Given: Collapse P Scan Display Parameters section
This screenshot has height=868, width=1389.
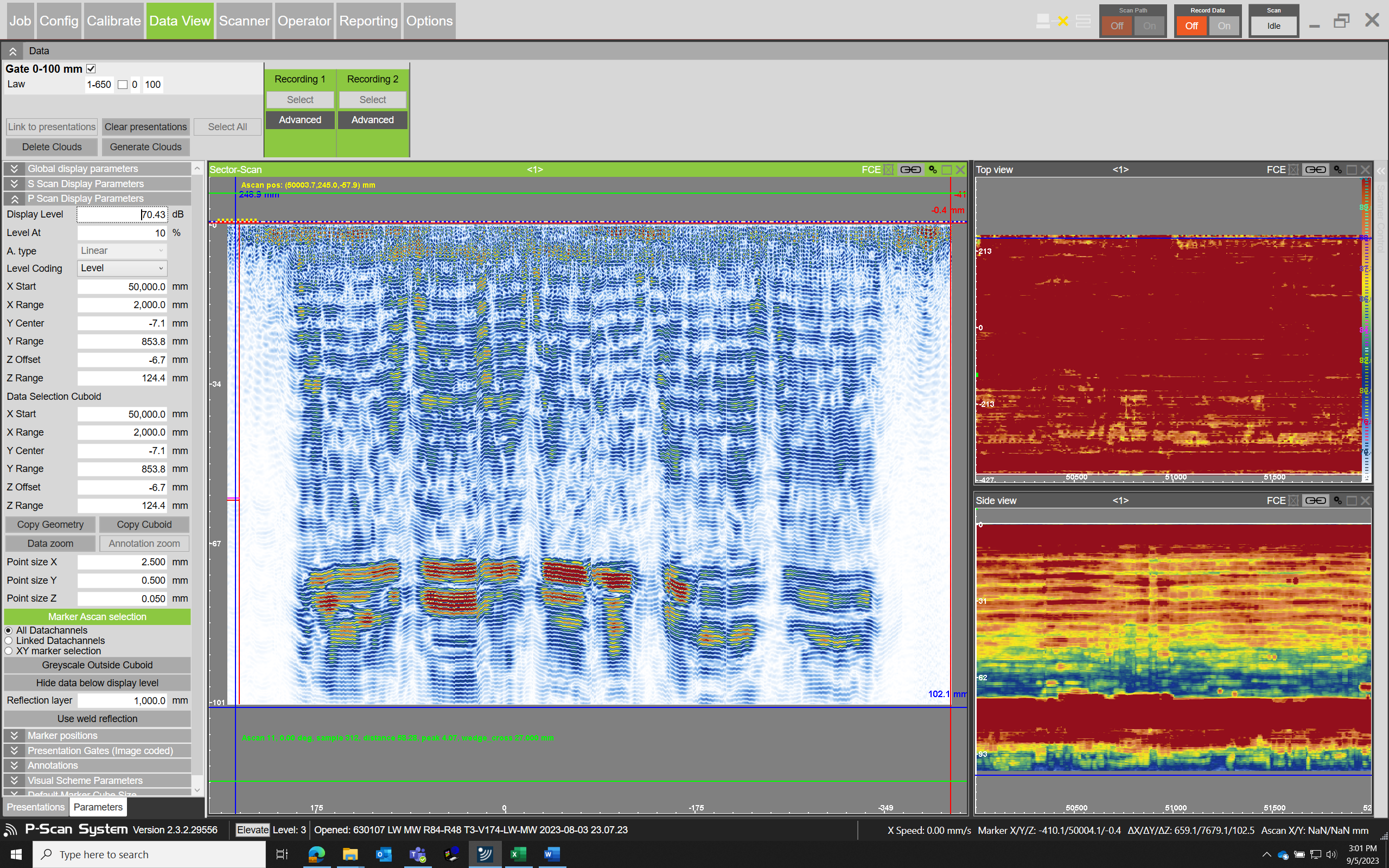Looking at the screenshot, I should [x=97, y=199].
